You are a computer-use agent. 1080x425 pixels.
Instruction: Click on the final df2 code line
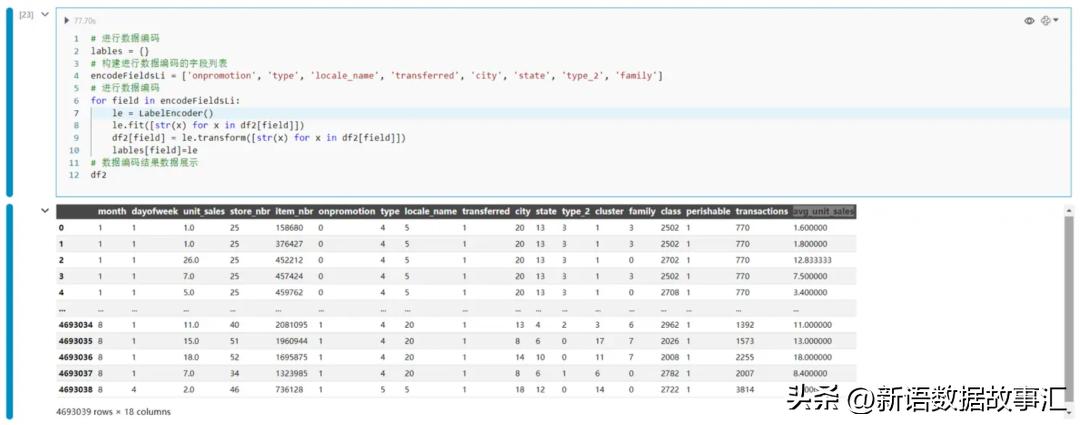(98, 174)
